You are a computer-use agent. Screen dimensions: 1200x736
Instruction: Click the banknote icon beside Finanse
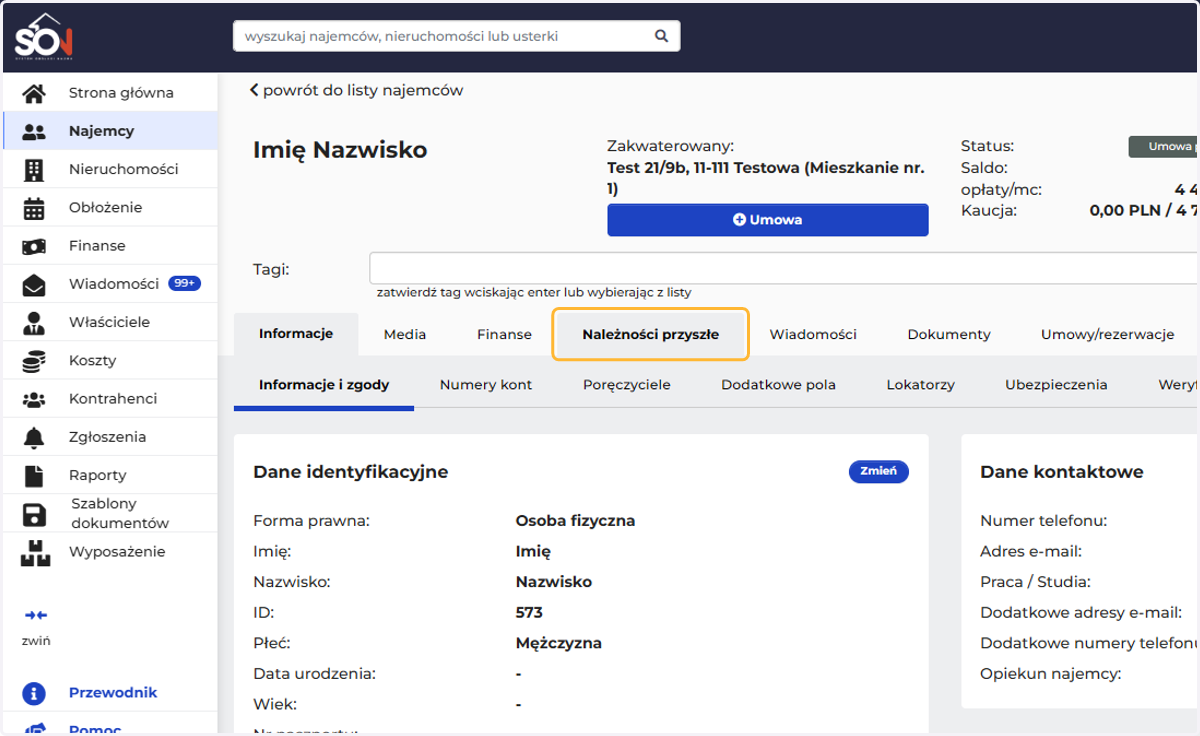pos(34,246)
